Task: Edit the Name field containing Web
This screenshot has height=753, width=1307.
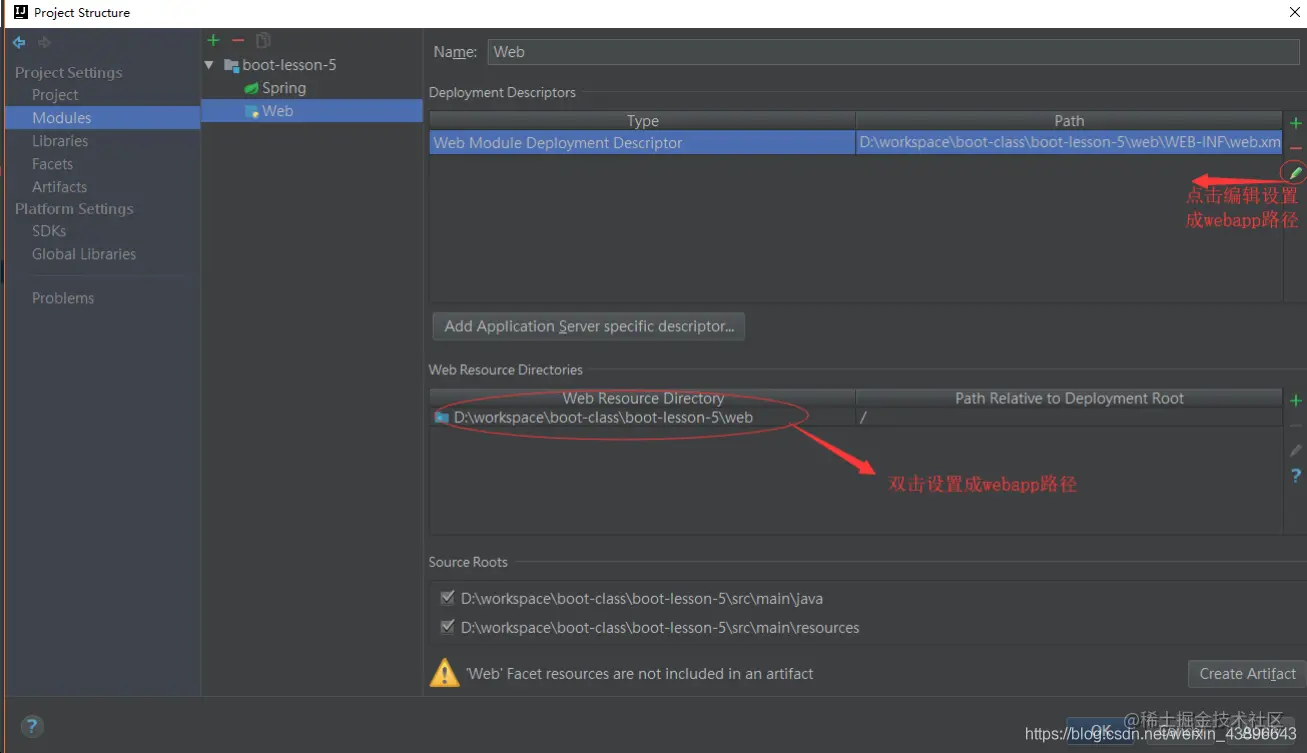Action: (893, 52)
